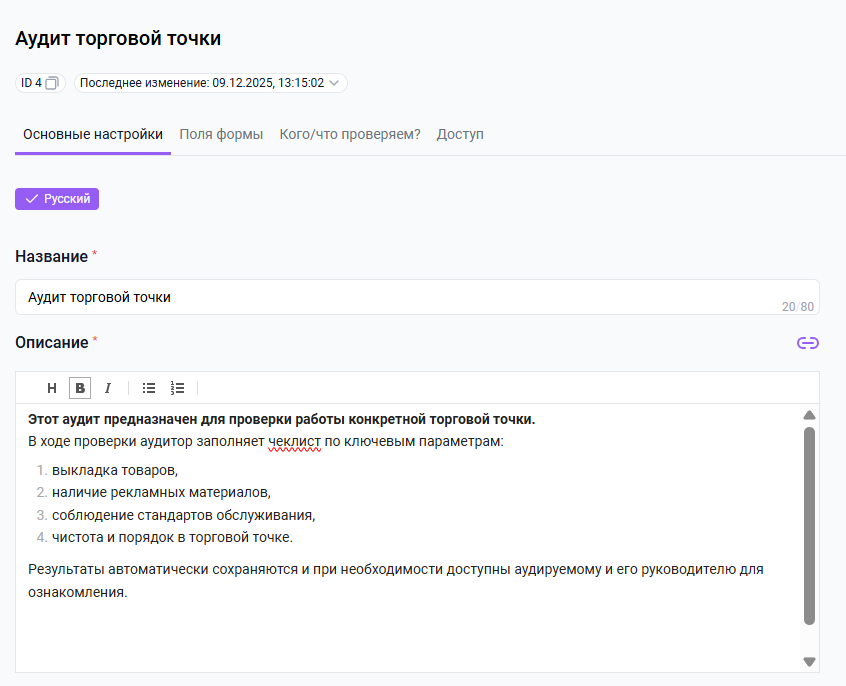Click the purple link icon beside Описание
846x686 pixels.
click(x=807, y=343)
